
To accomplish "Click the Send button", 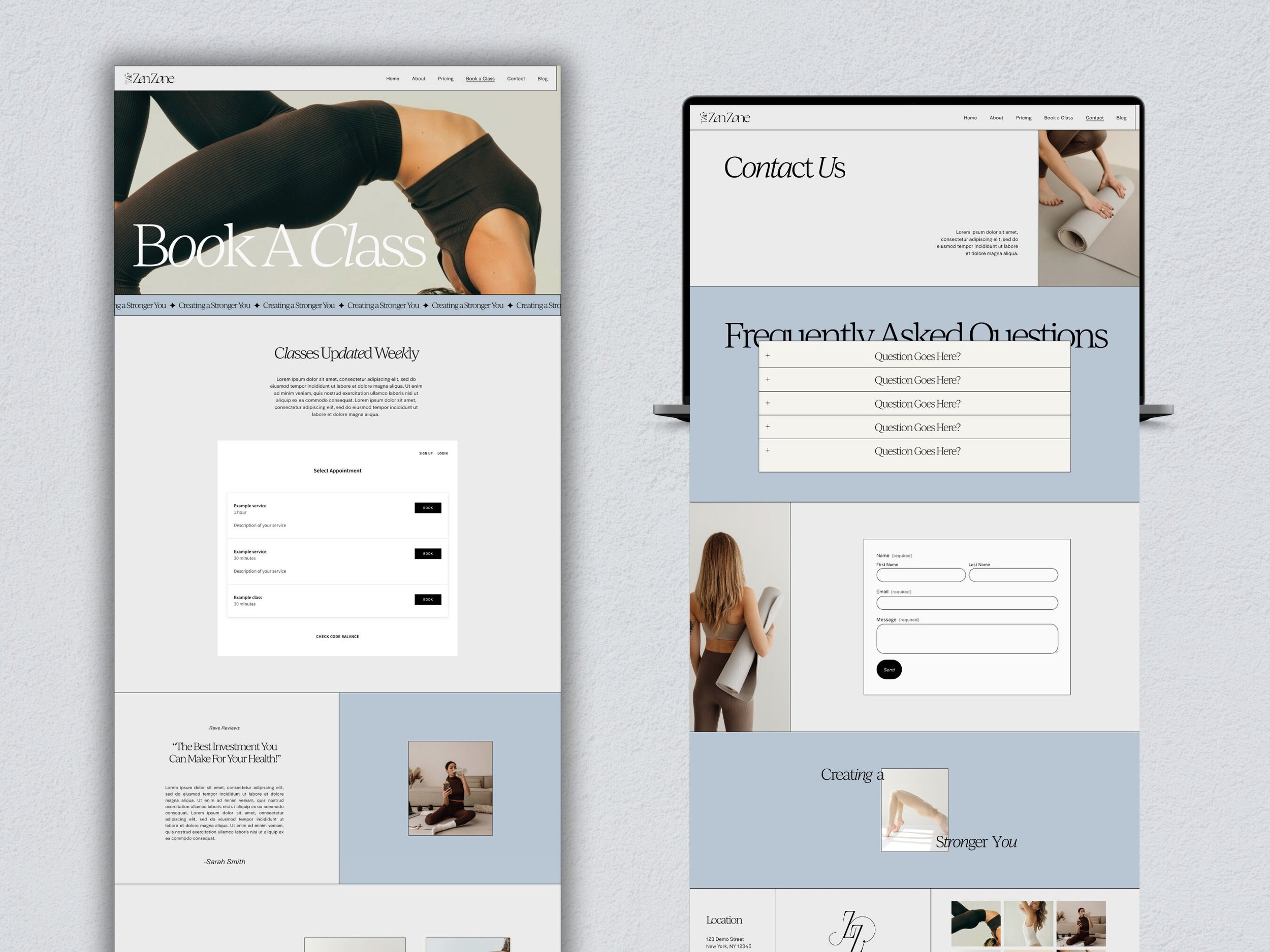I will point(889,670).
